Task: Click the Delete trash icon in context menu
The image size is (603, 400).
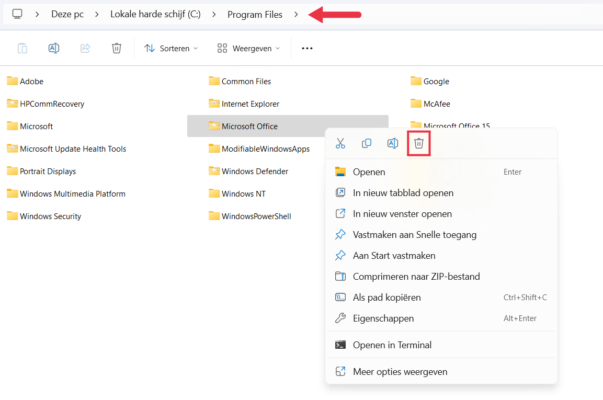Action: (419, 144)
